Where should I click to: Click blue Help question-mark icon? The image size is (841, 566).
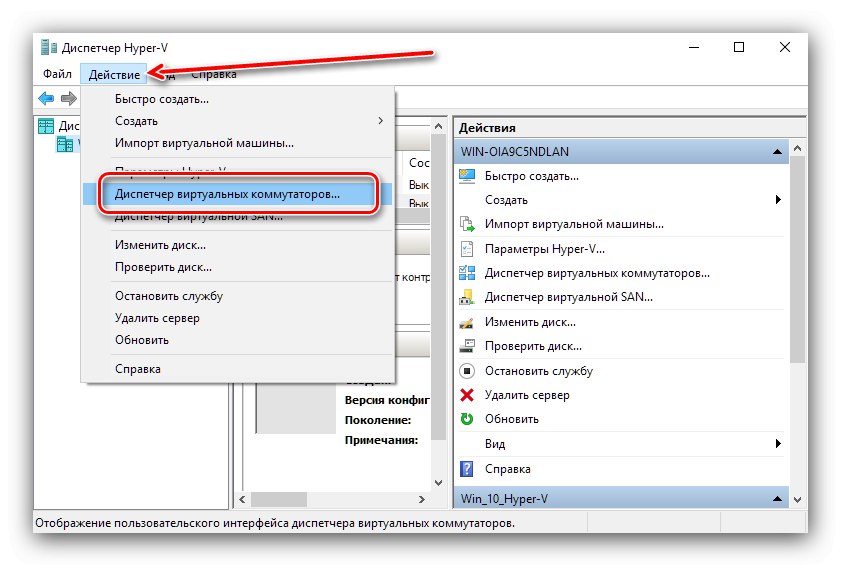(467, 468)
